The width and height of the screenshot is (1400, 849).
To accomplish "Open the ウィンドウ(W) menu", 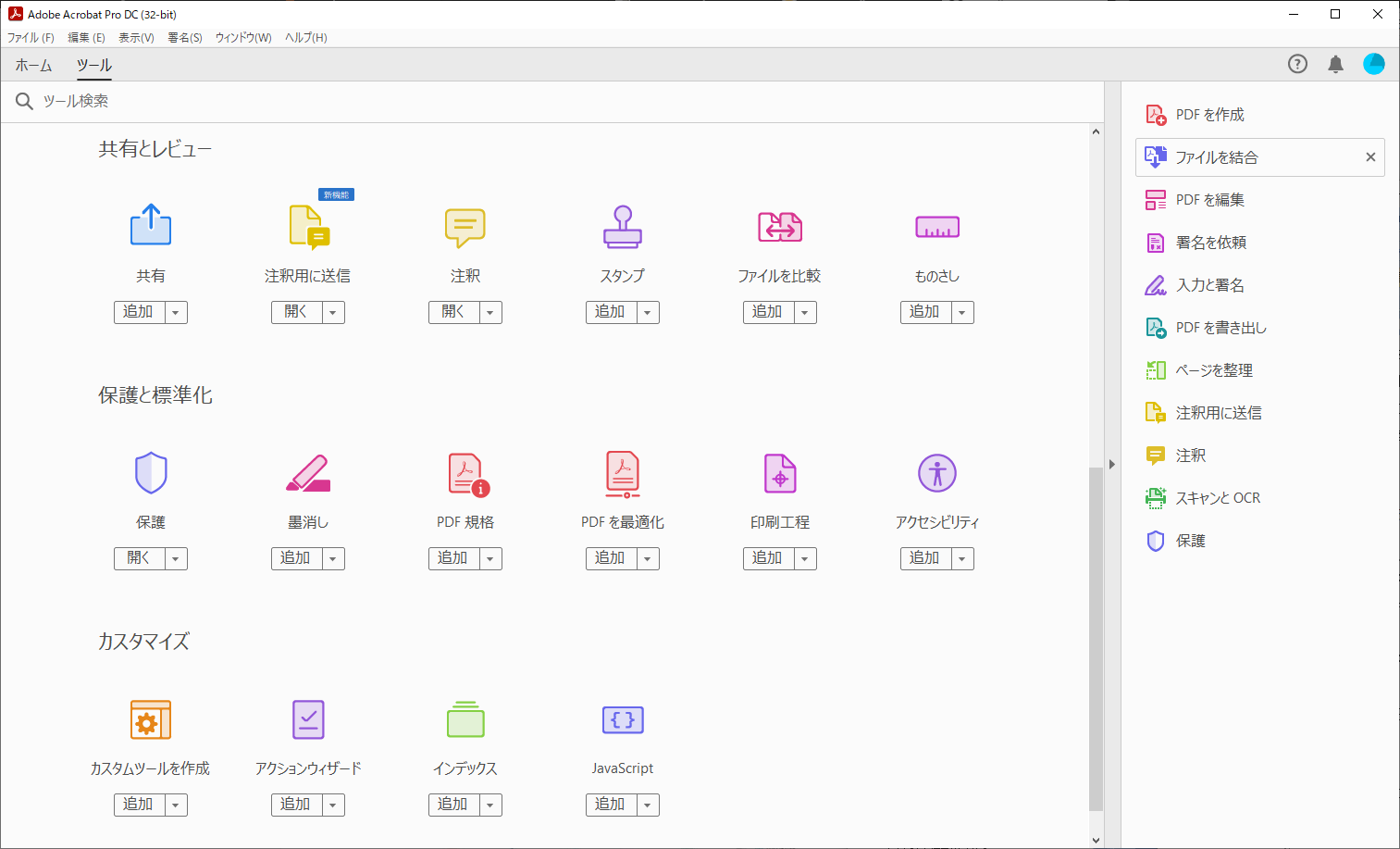I will coord(243,38).
